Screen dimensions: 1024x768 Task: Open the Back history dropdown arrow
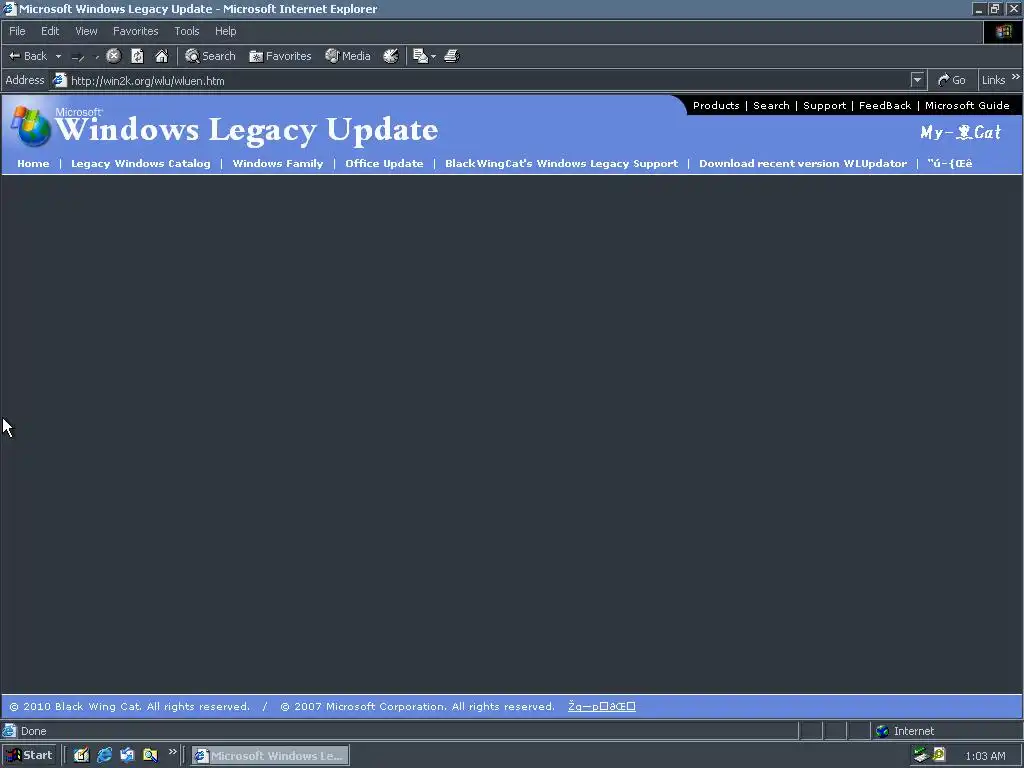click(x=58, y=57)
